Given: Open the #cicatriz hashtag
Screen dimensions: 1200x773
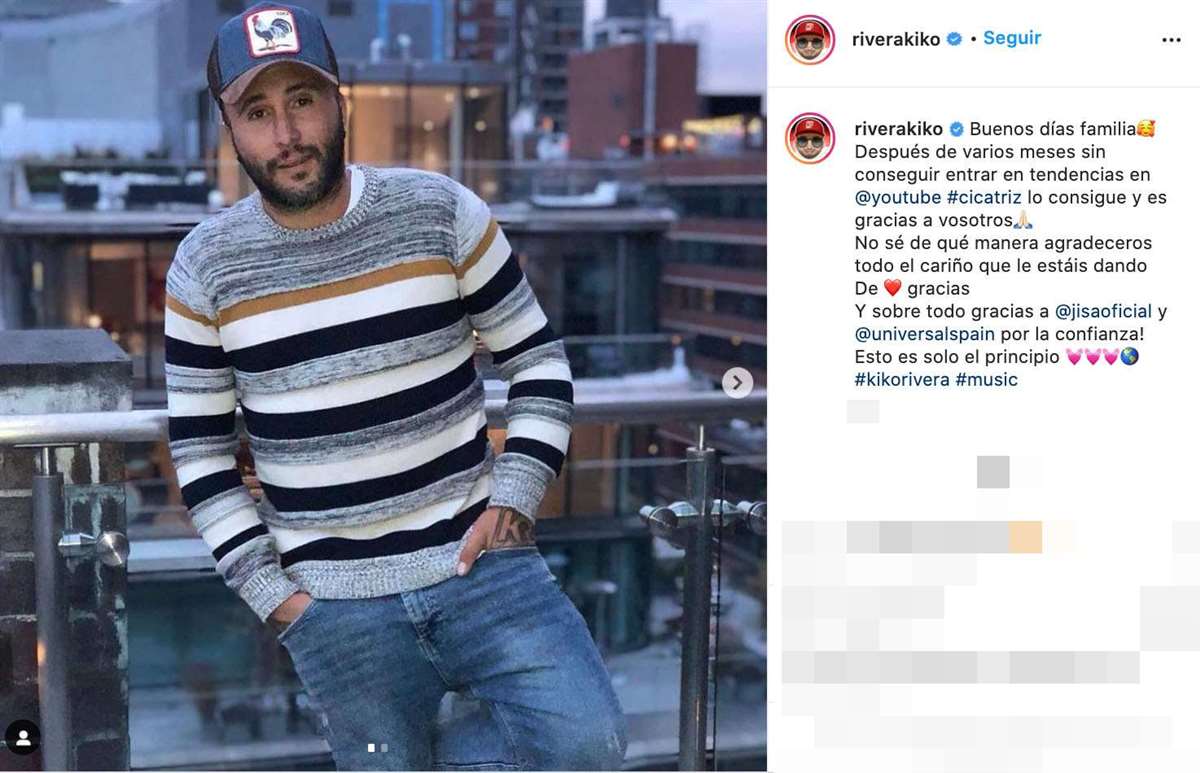Looking at the screenshot, I should [984, 198].
